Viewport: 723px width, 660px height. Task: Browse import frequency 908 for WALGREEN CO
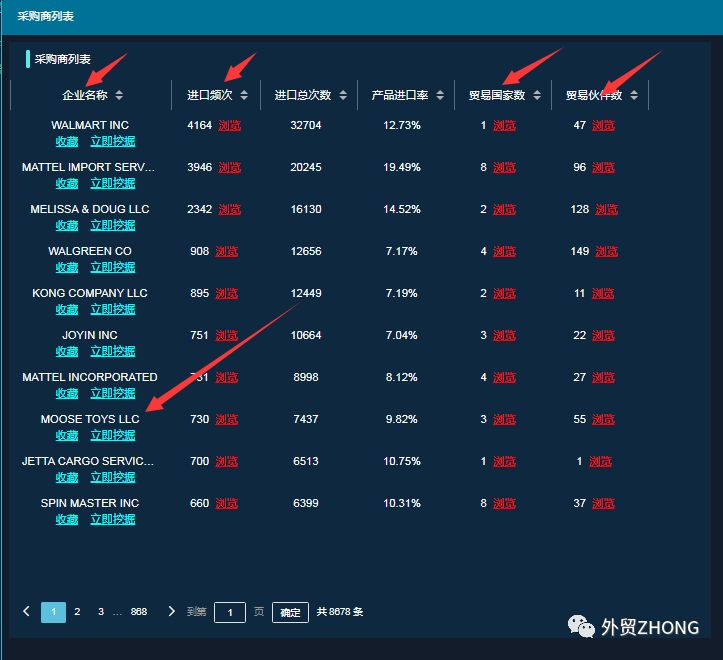[x=227, y=251]
